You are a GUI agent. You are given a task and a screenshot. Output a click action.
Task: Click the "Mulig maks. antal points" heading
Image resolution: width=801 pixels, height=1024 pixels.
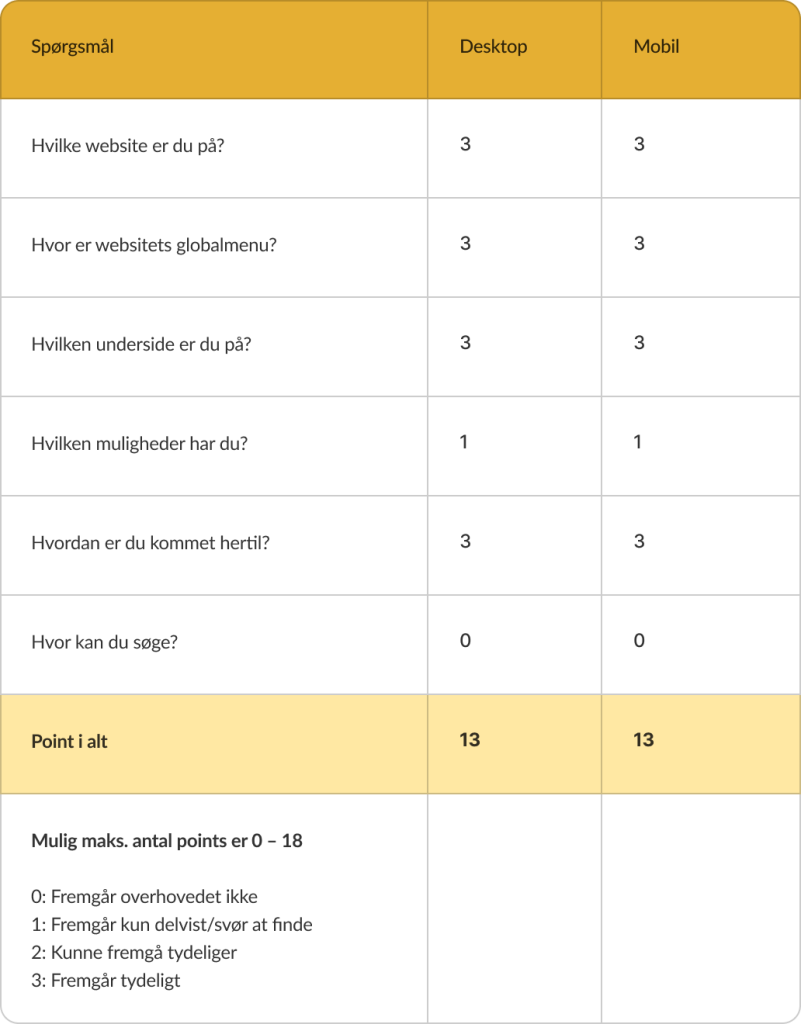167,841
